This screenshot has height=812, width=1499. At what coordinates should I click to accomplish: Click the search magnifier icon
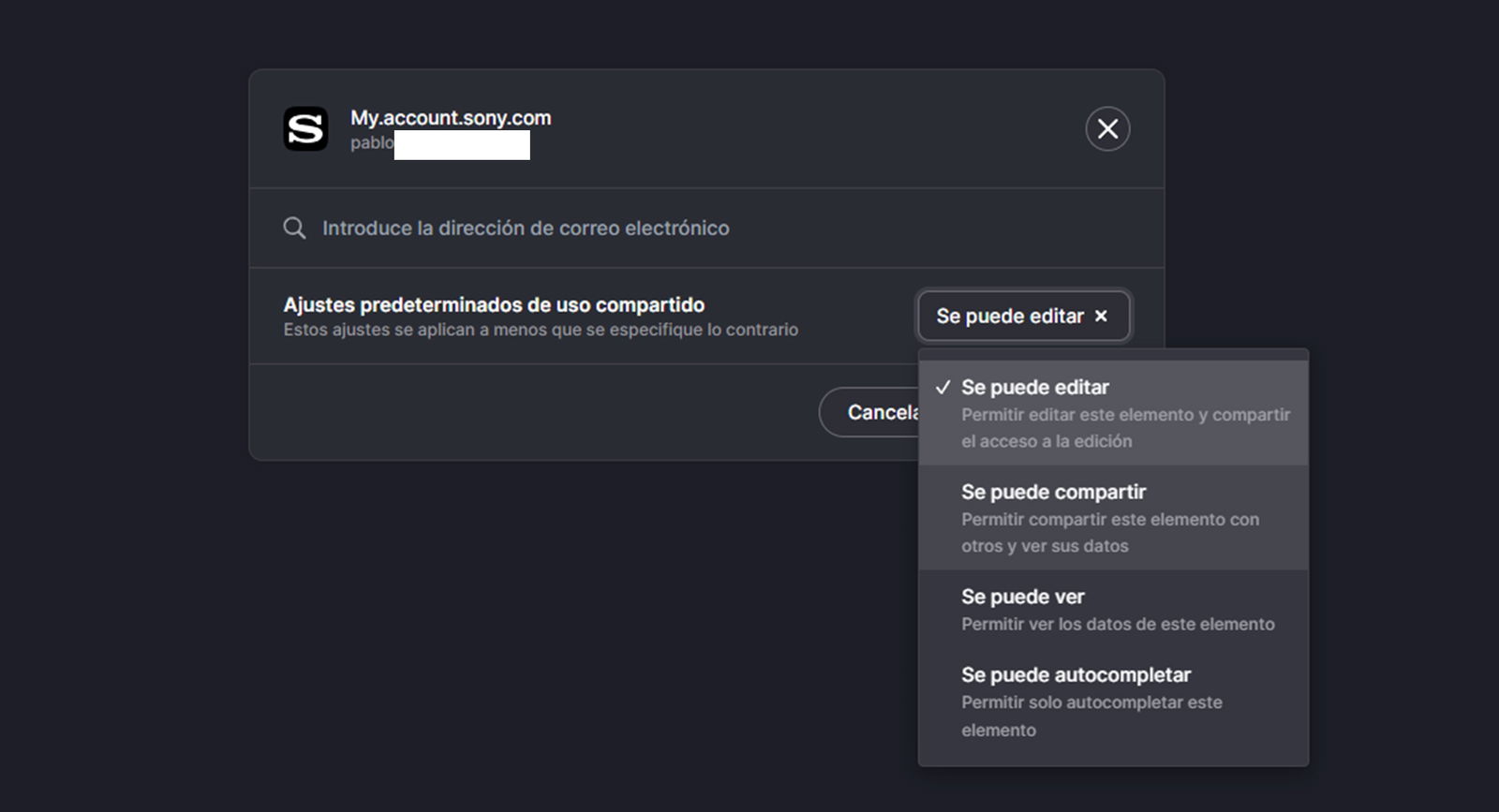click(x=294, y=228)
